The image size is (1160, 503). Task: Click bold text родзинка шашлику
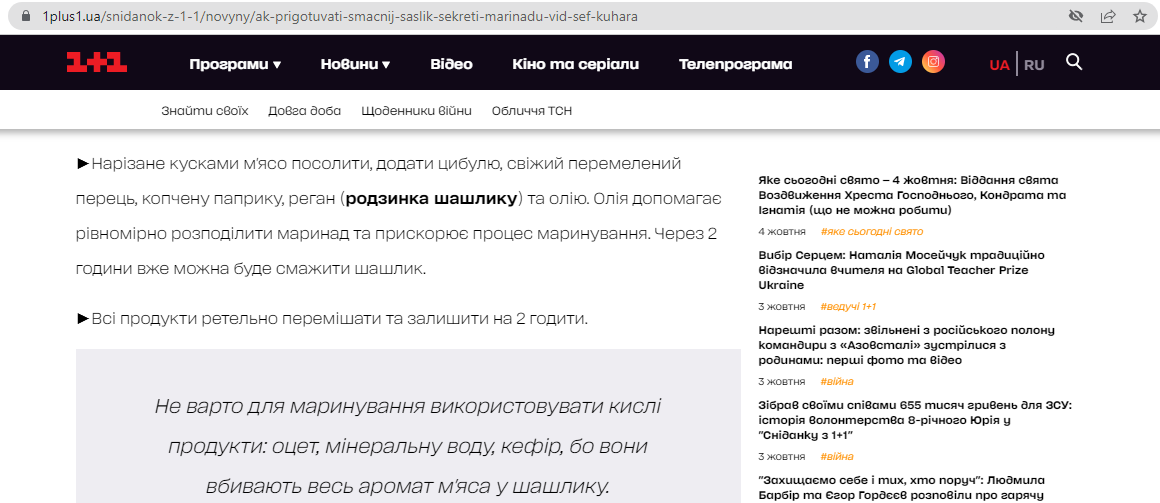point(431,199)
